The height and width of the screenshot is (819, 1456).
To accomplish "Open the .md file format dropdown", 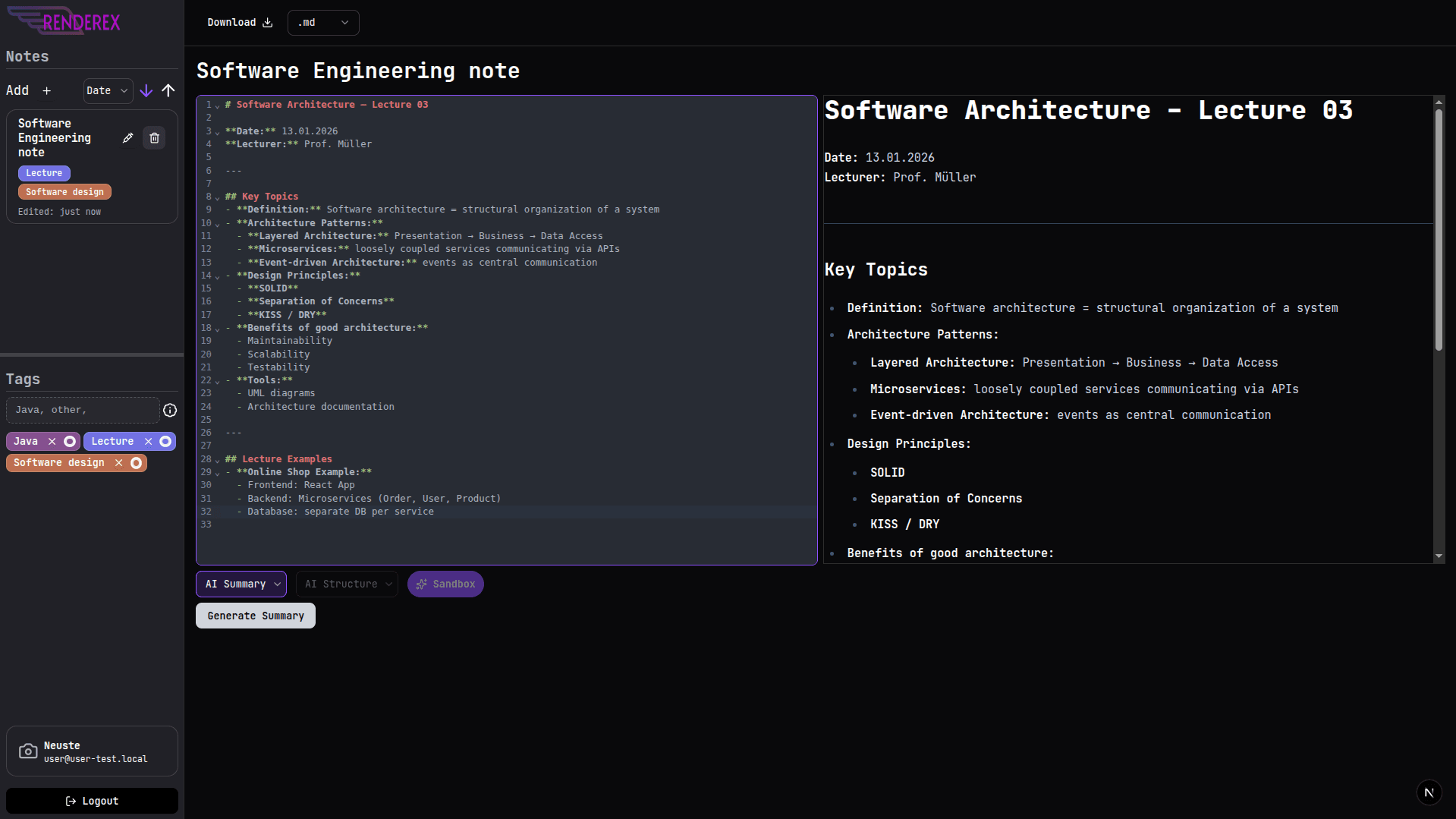I will coord(323,23).
